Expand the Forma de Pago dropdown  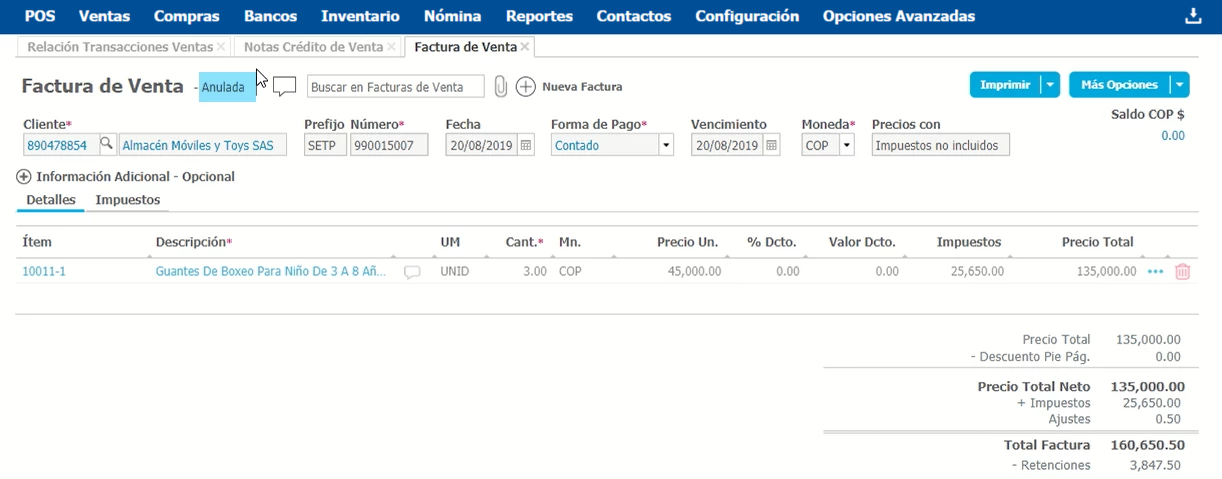[x=666, y=145]
